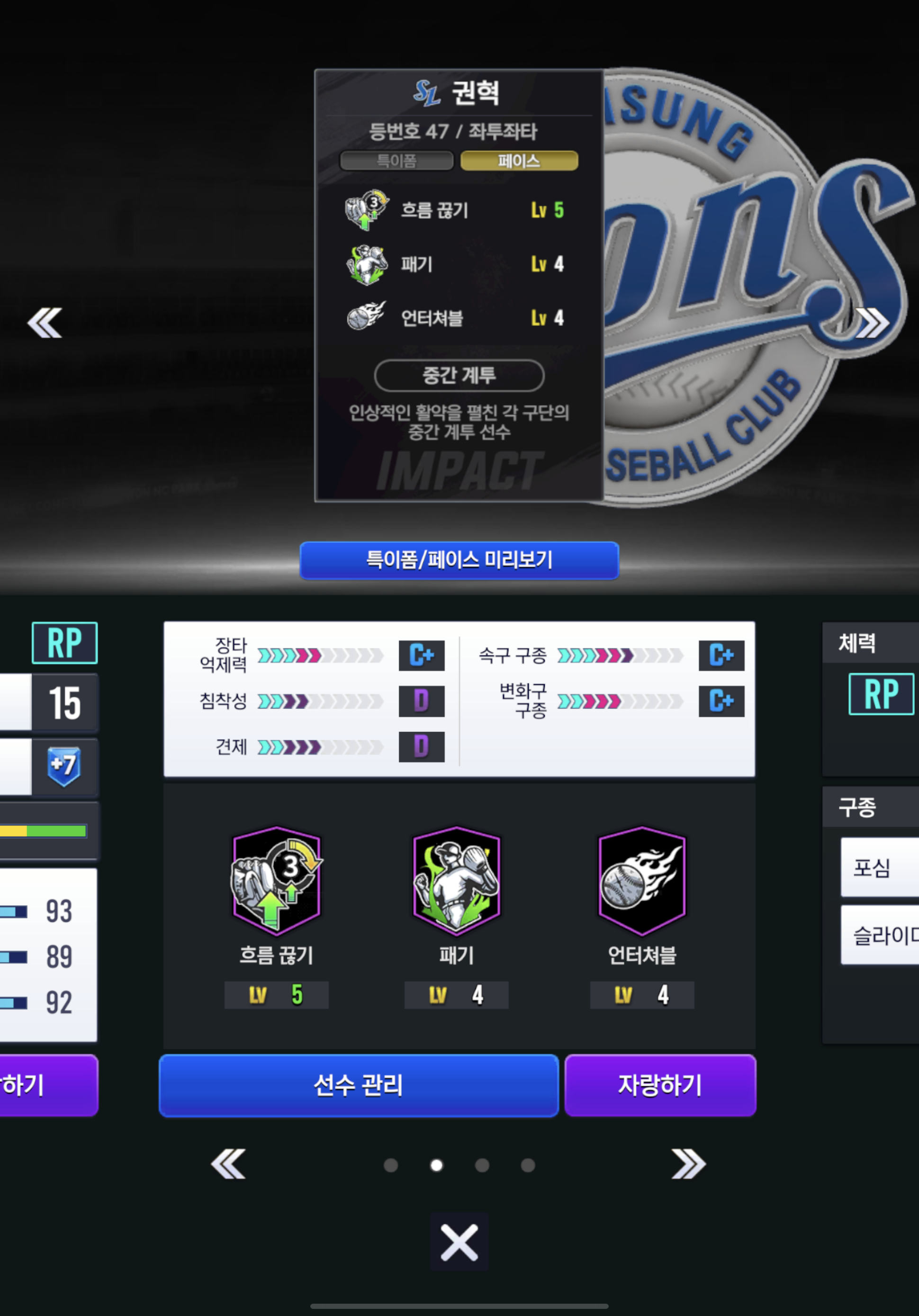Go to next player with right chevrons
The width and height of the screenshot is (919, 1316).
[x=873, y=323]
